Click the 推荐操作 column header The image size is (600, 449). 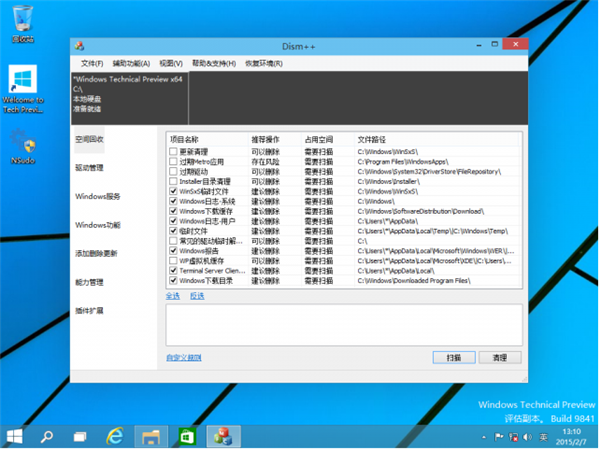pos(275,140)
